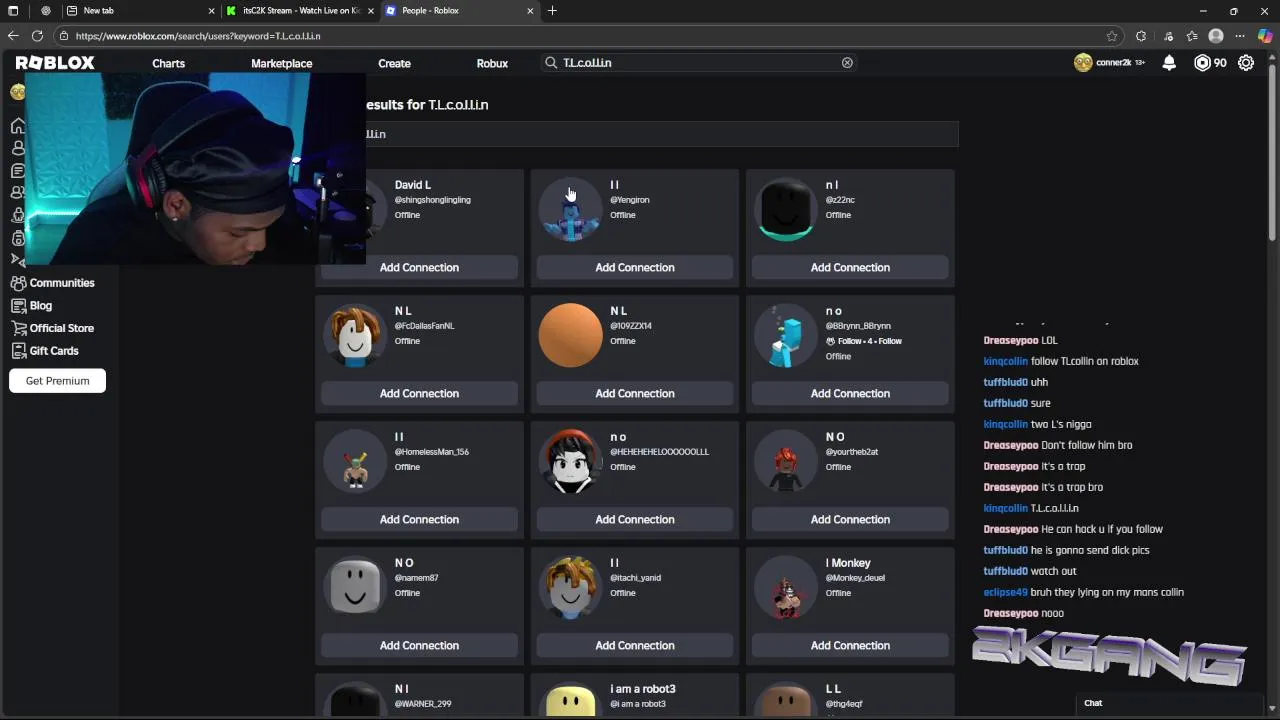Viewport: 1280px width, 720px height.
Task: Open @109ZZX14 orange ball avatar
Action: pyautogui.click(x=571, y=336)
